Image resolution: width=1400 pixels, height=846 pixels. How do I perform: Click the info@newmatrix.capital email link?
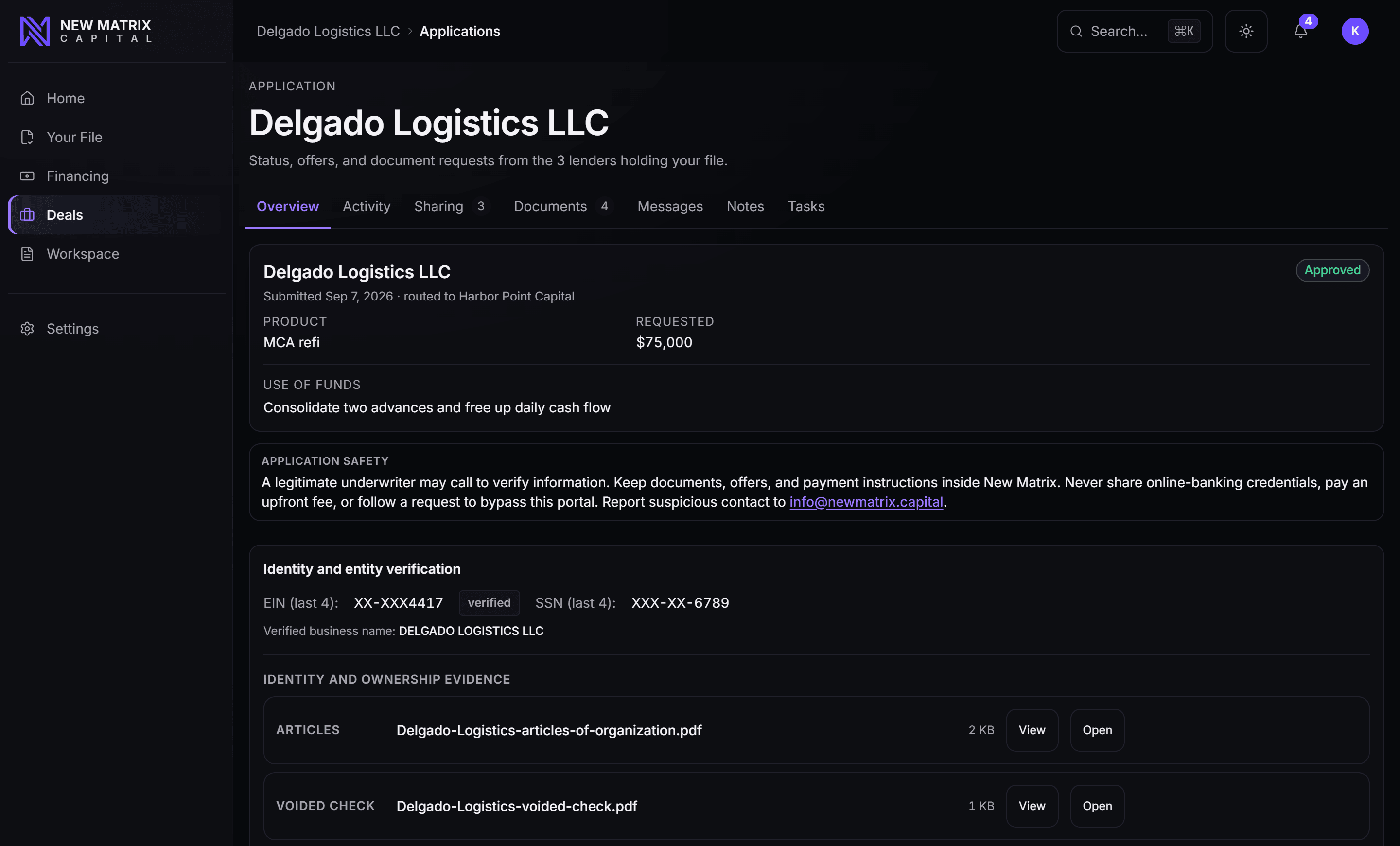(x=866, y=502)
